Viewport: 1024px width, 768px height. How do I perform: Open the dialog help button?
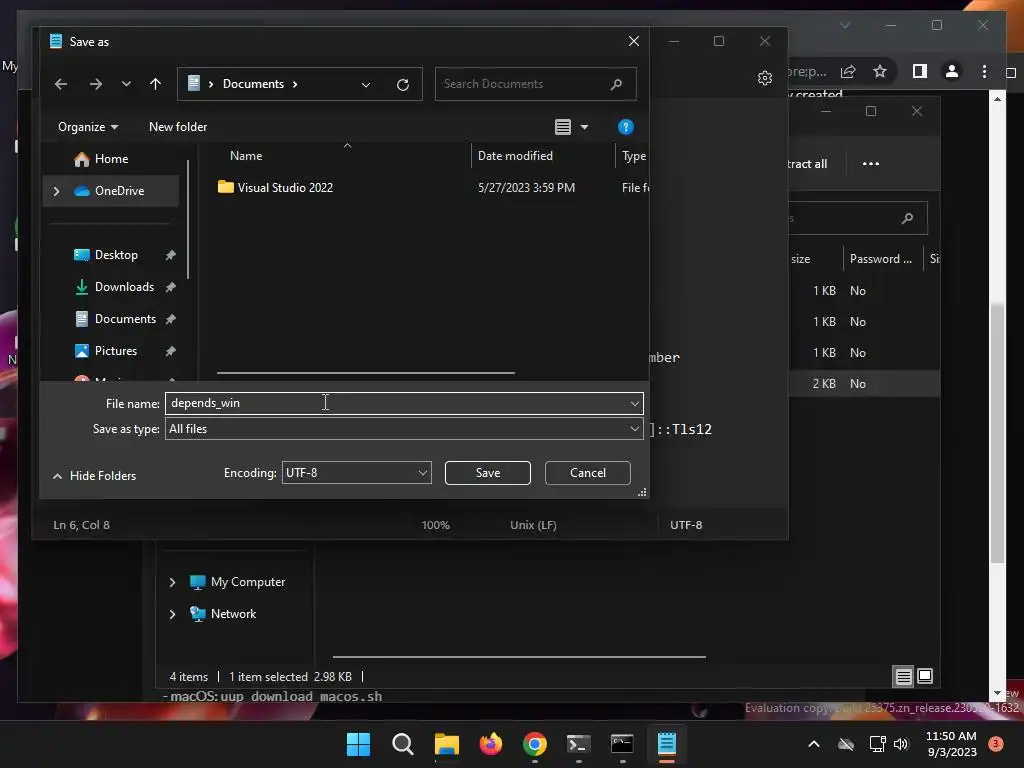pos(626,127)
